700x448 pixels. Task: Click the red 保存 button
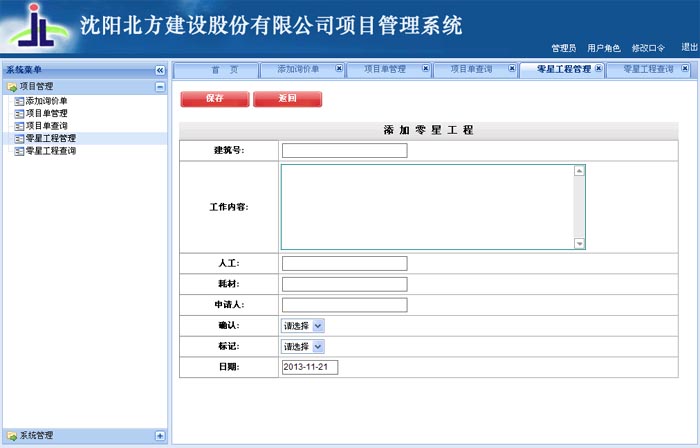pos(214,99)
